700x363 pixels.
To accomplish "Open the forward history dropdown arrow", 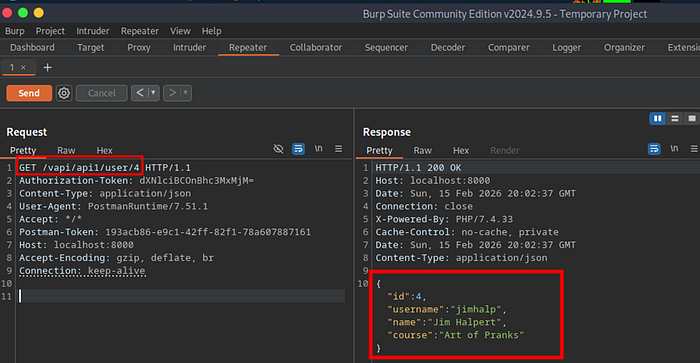I will 185,93.
